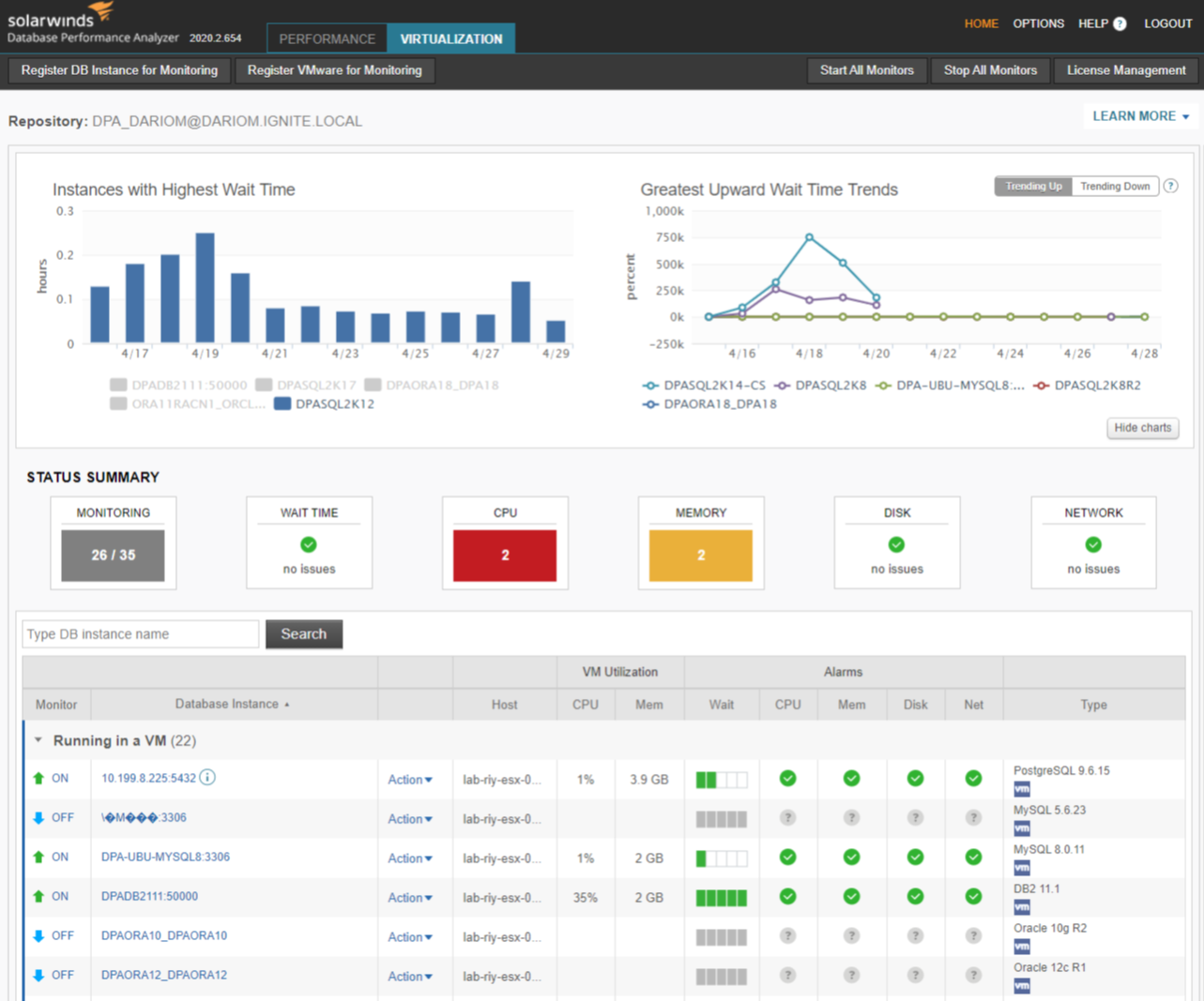Toggle DPADB2111:50000 legend series in bar chart
The height and width of the screenshot is (1001, 1204).
[178, 385]
